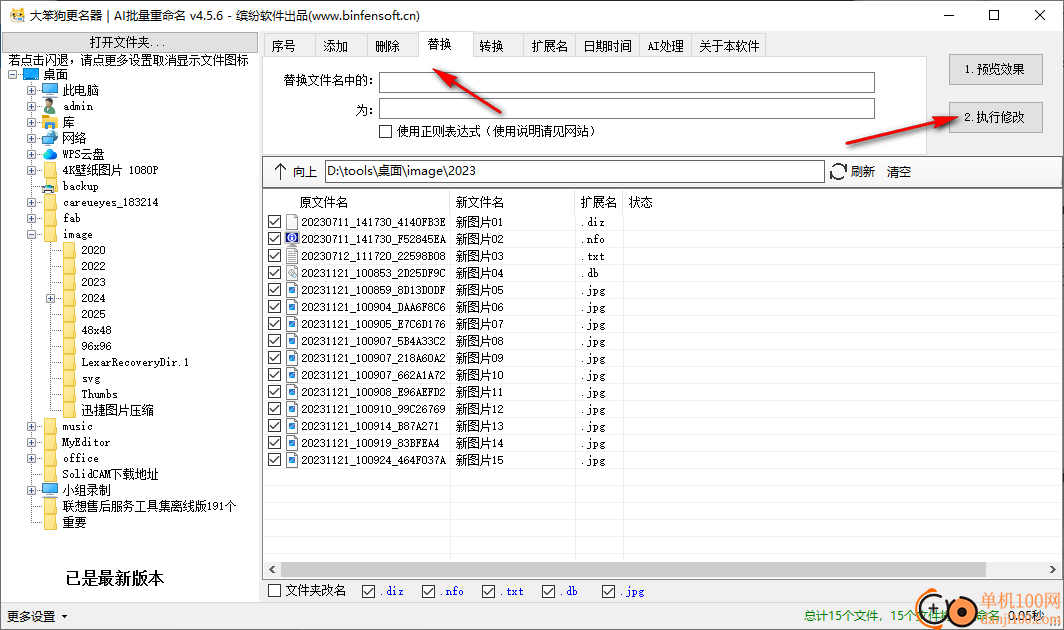
Task: Click the 重要 folder icon
Action: tap(50, 522)
